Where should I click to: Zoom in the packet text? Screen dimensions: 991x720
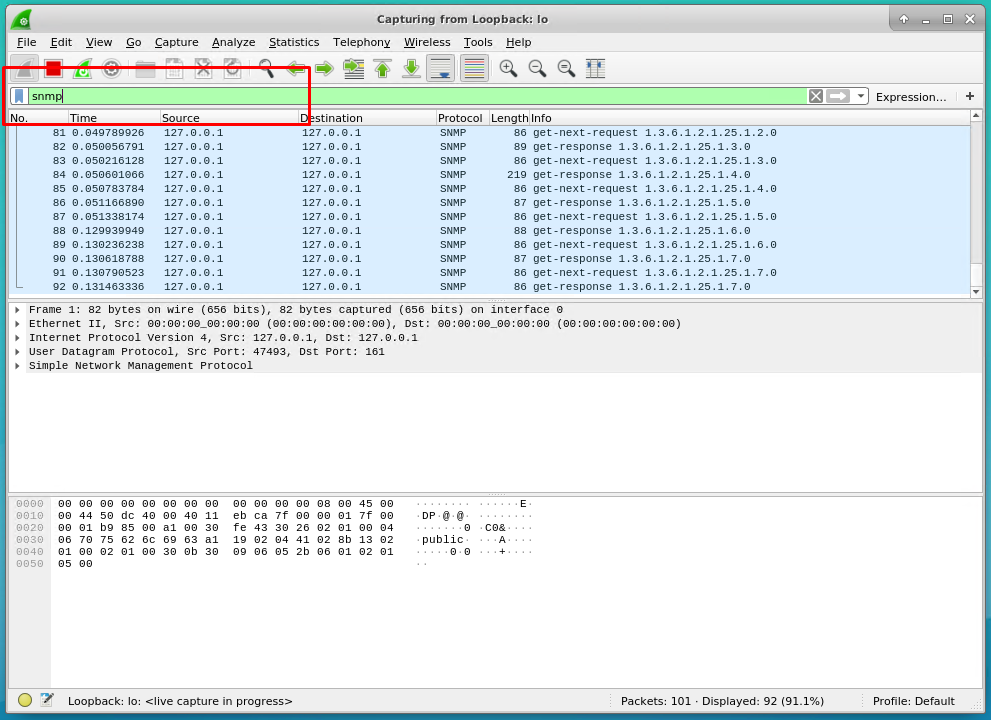tap(508, 68)
